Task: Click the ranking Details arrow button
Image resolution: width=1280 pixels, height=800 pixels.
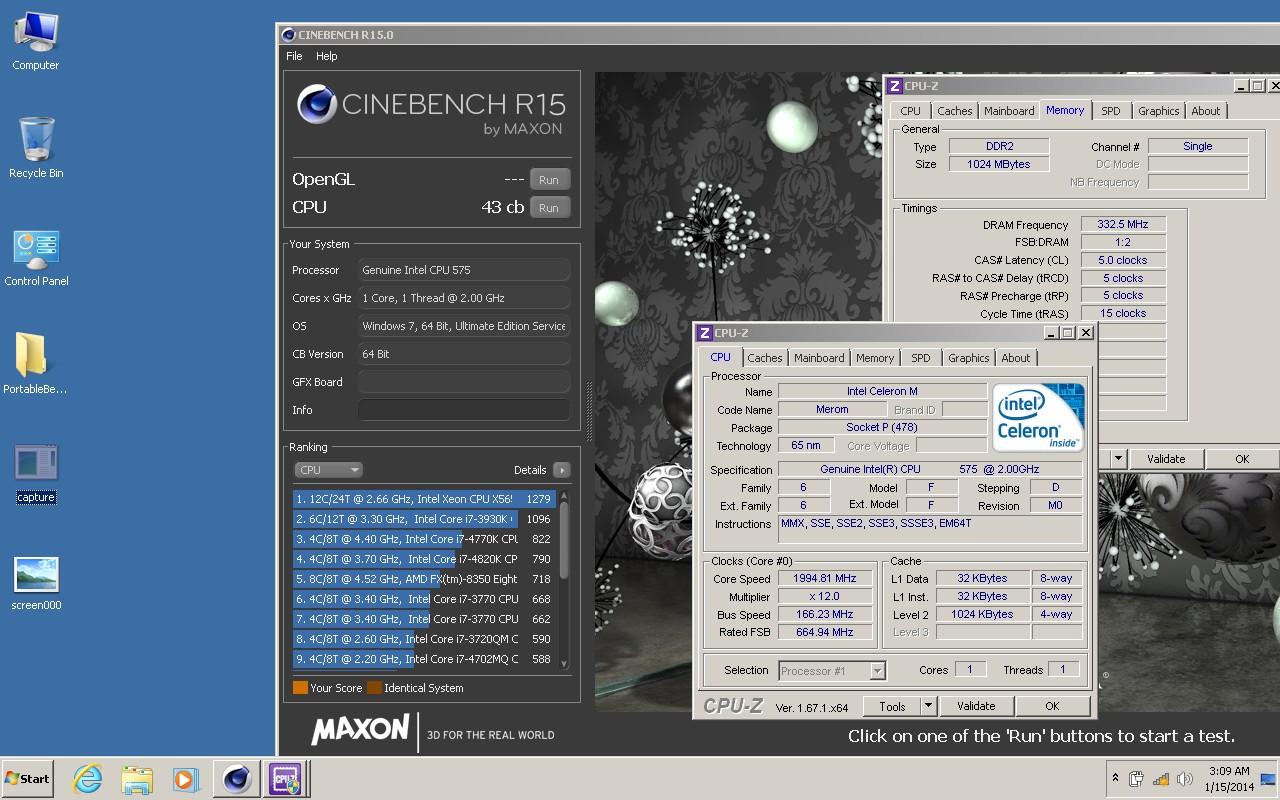Action: (562, 470)
